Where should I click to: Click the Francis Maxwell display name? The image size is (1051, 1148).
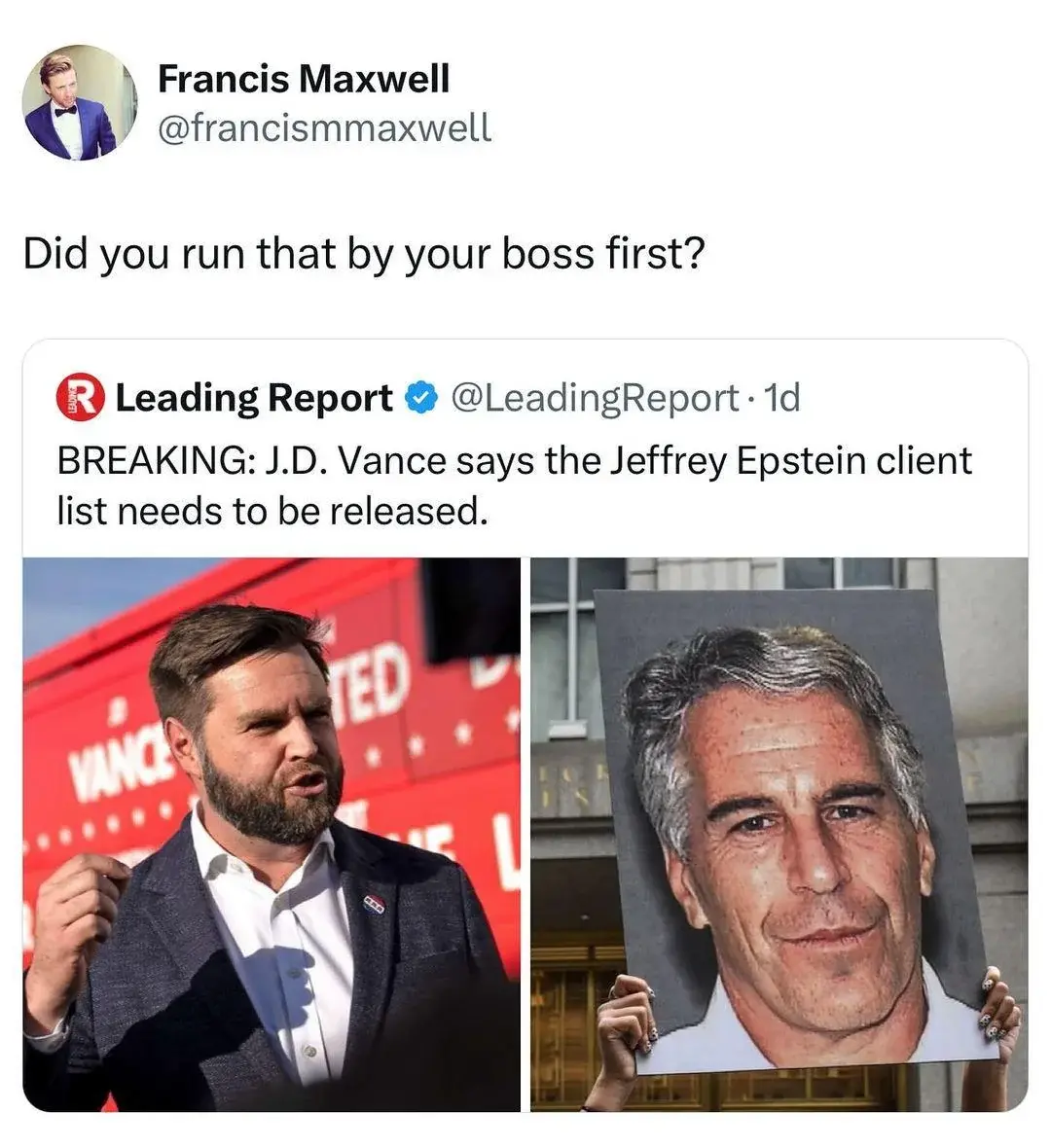tap(304, 79)
